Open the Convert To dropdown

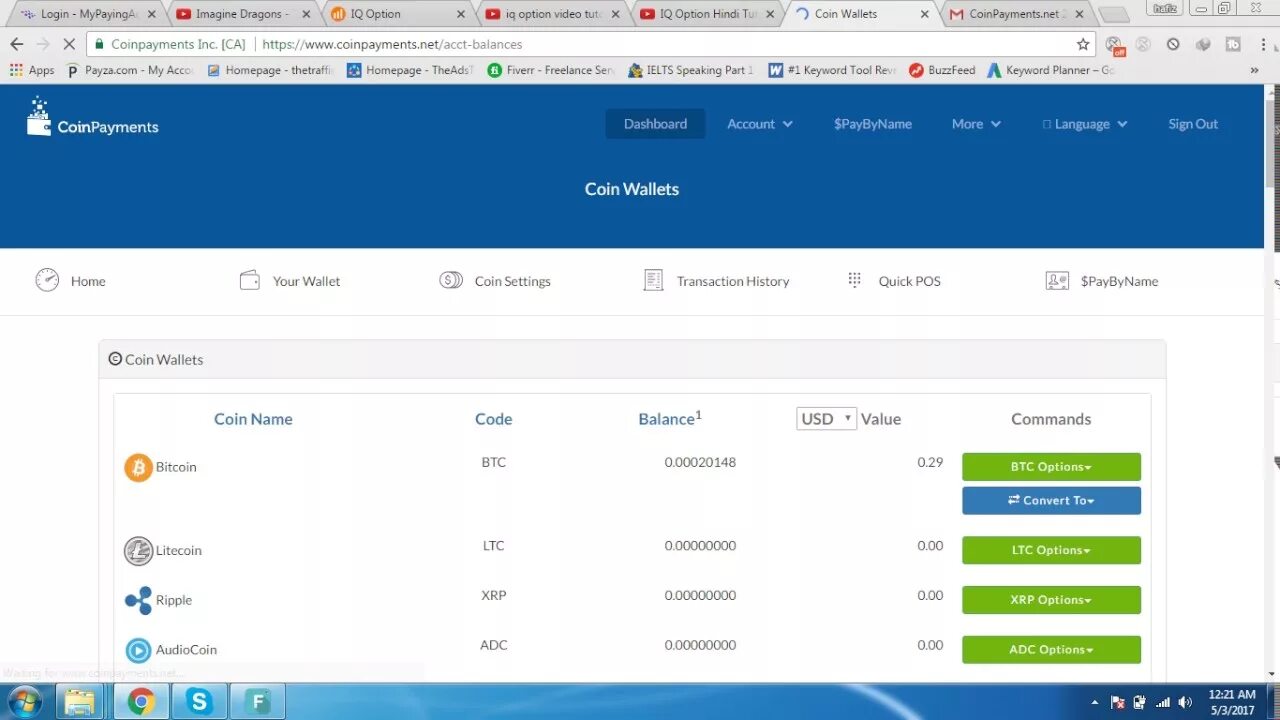click(x=1051, y=501)
